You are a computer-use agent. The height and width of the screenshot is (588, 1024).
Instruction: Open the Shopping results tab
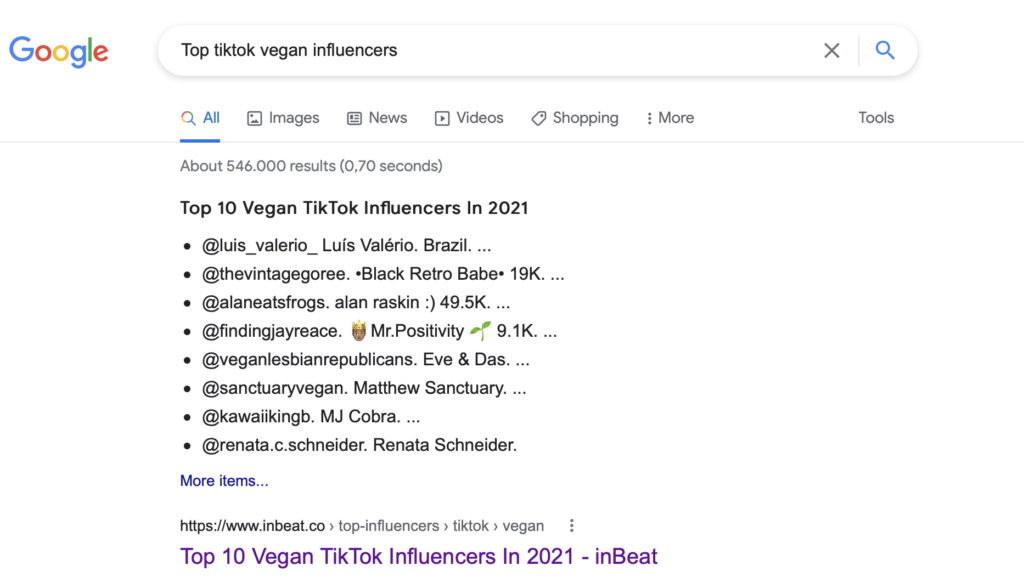tap(585, 118)
